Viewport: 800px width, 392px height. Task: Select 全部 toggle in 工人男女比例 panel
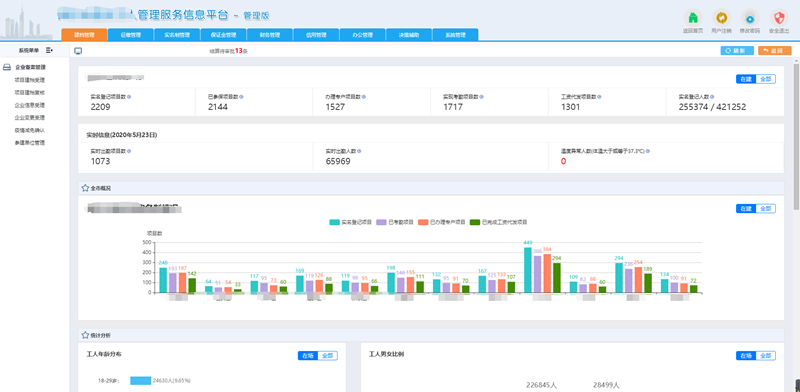click(x=765, y=356)
